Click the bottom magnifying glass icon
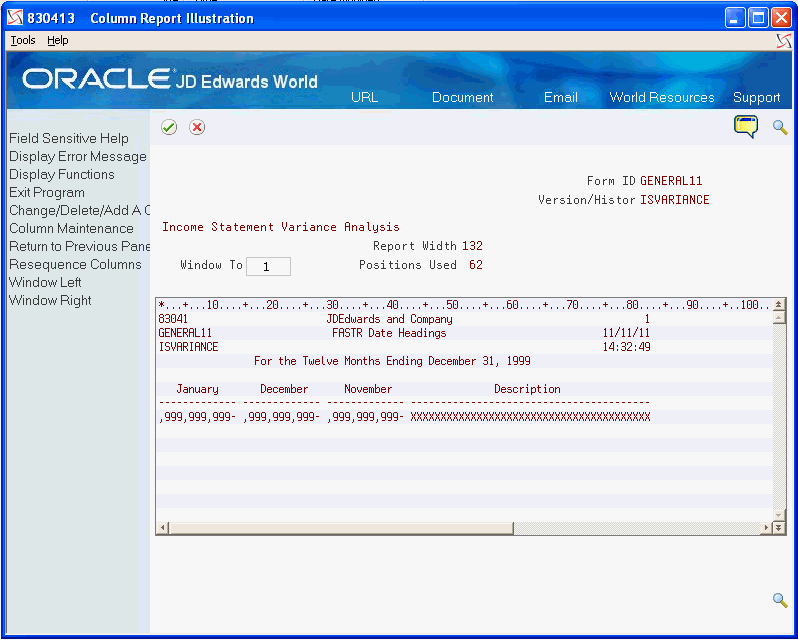 [780, 600]
